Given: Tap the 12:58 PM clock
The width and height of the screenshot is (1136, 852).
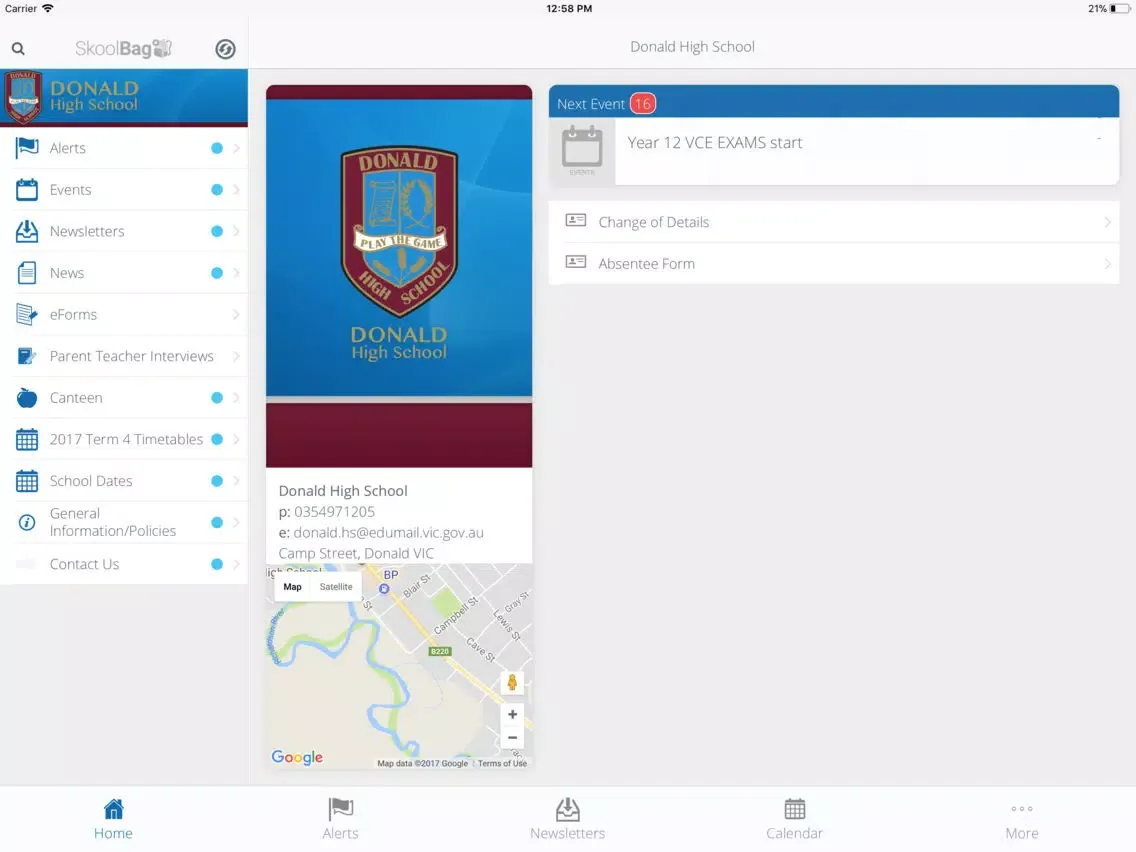Looking at the screenshot, I should click(569, 9).
